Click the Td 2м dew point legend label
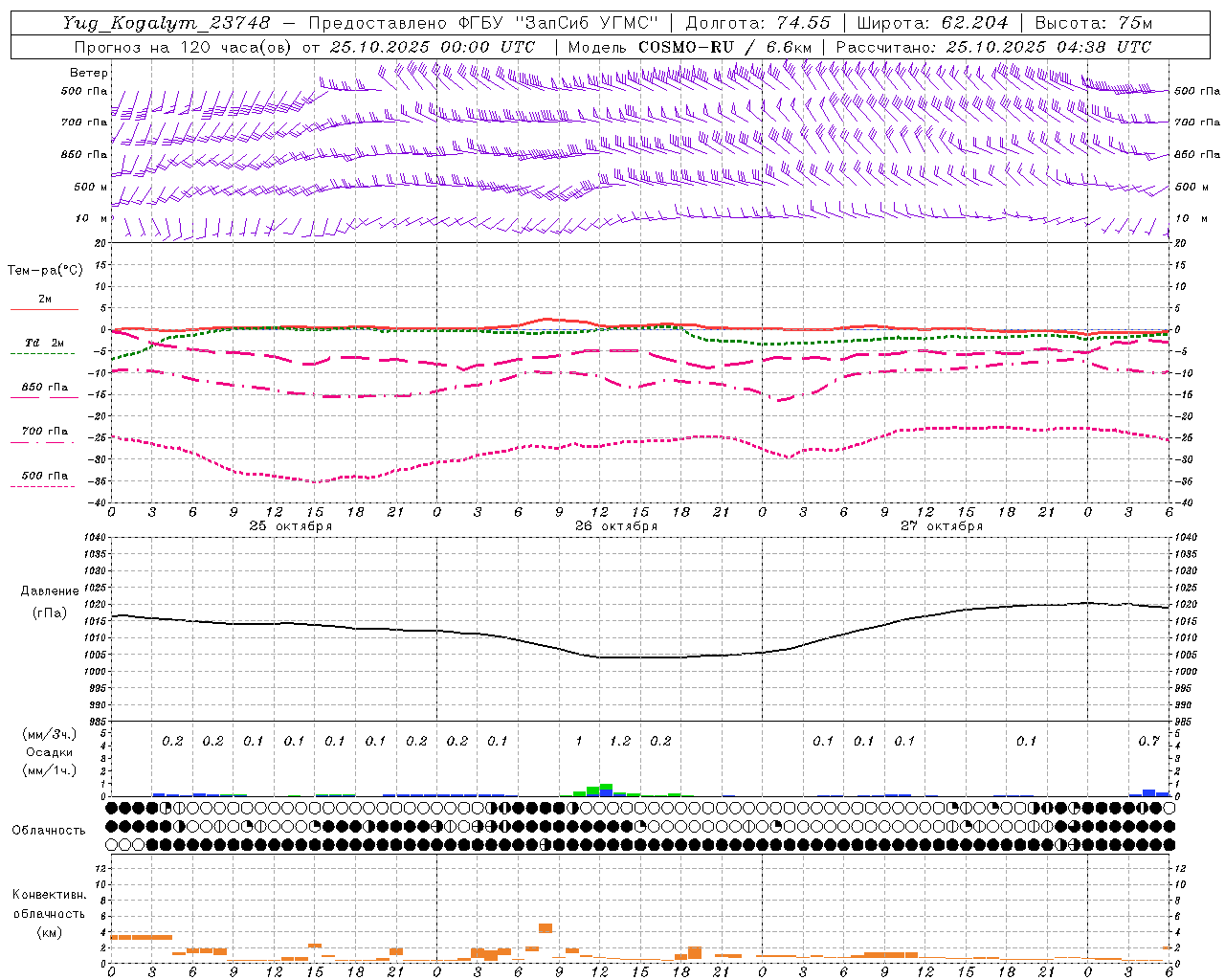The height and width of the screenshot is (980, 1225). point(45,343)
